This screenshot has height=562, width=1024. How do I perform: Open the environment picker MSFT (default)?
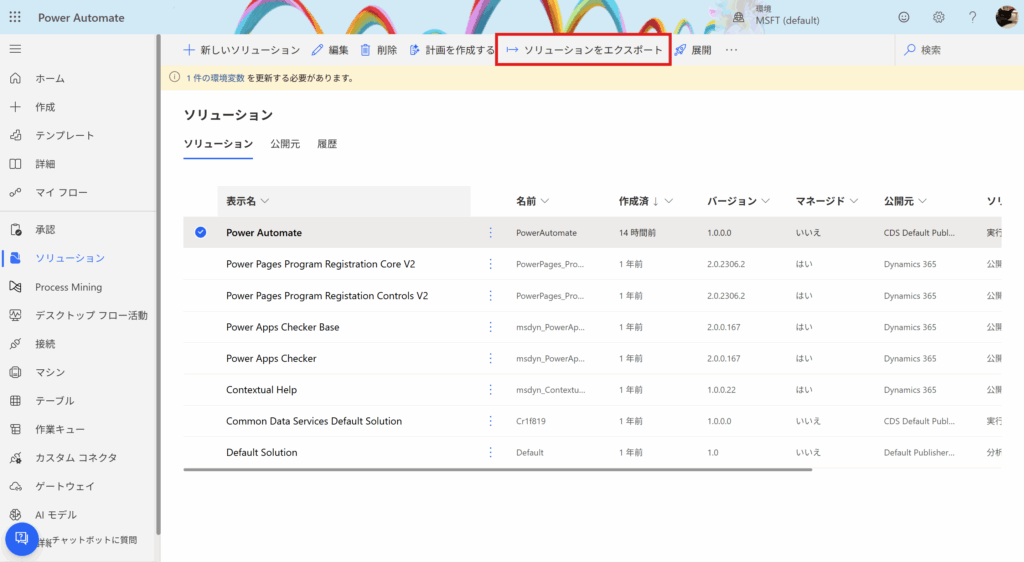pos(776,16)
